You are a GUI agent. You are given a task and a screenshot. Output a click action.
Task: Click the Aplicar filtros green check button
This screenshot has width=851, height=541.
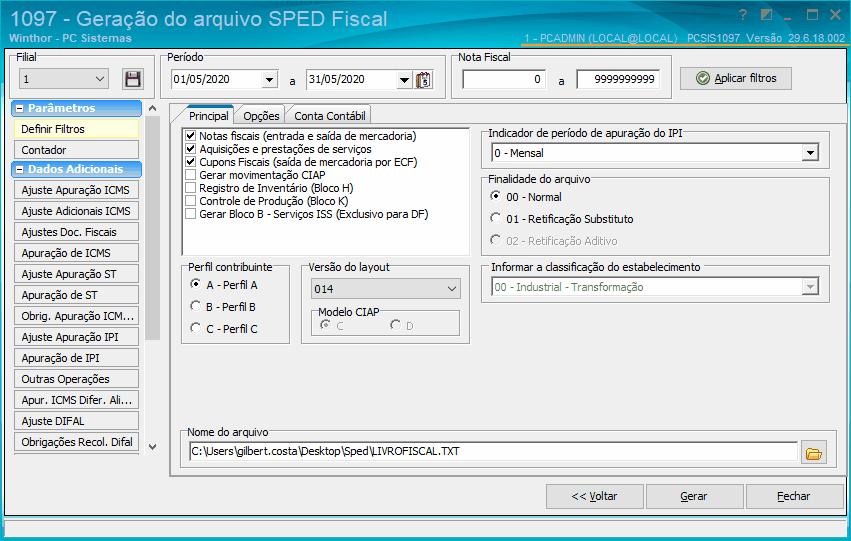735,78
